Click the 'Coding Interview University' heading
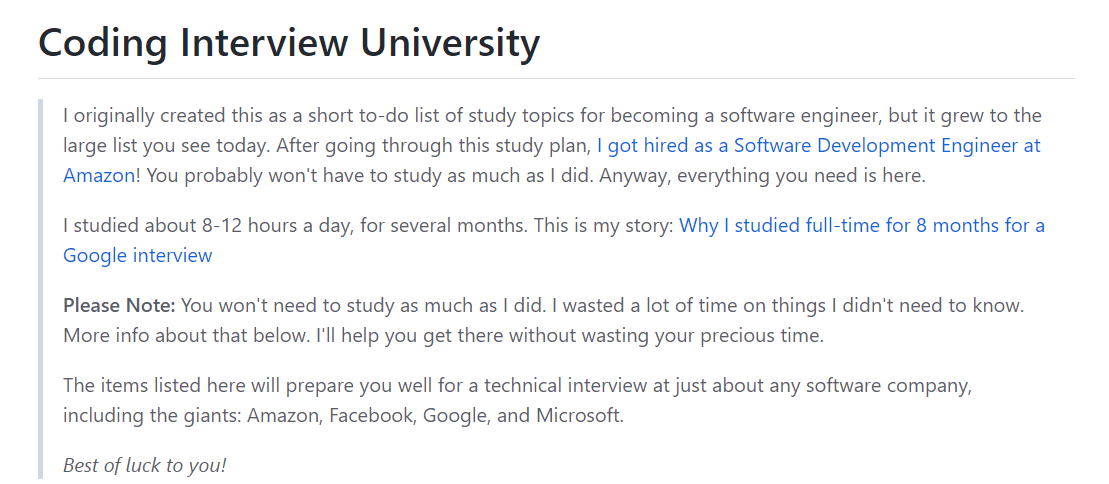Screen dimensions: 1109x484 [289, 43]
